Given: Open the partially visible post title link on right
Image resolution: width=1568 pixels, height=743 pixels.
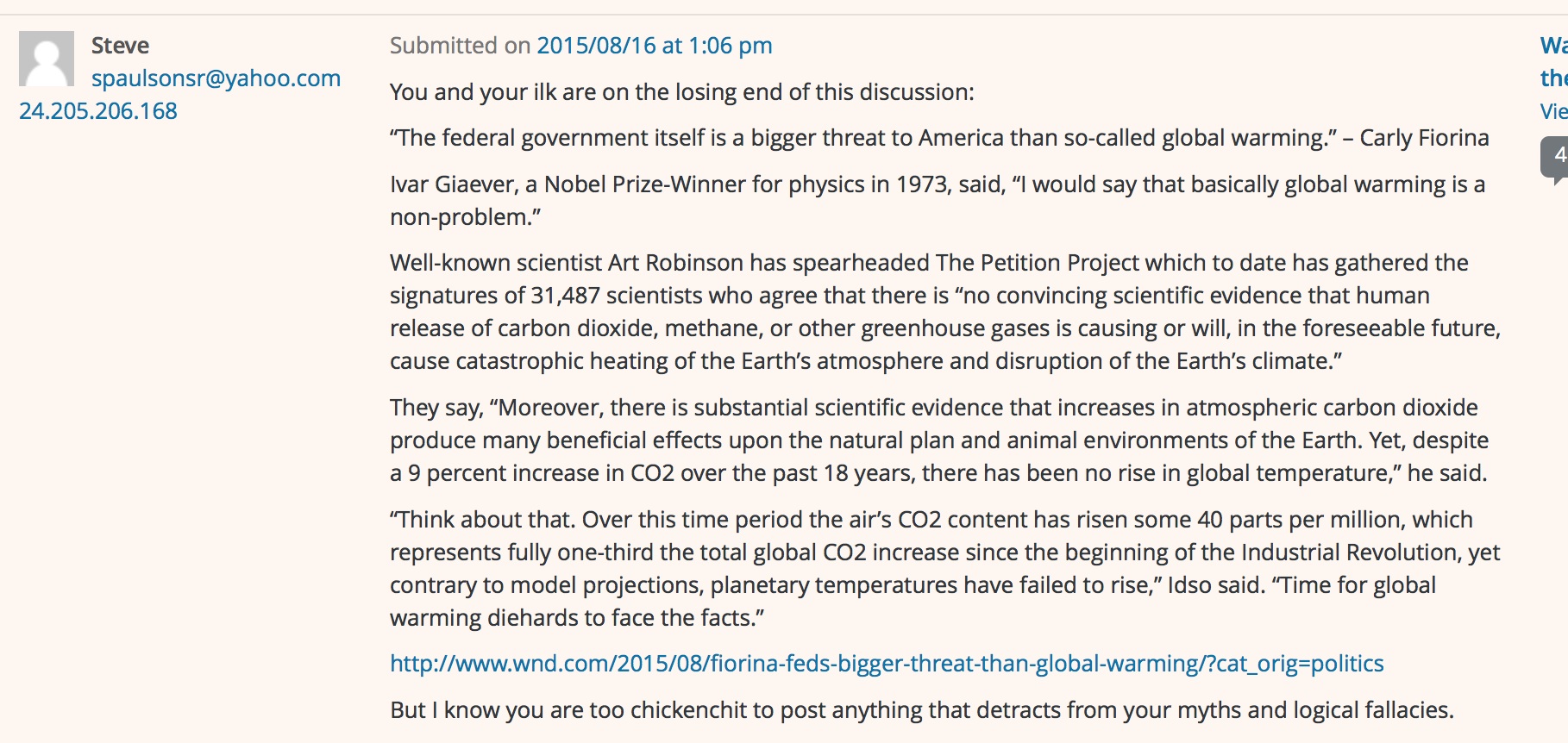Looking at the screenshot, I should (x=1553, y=46).
